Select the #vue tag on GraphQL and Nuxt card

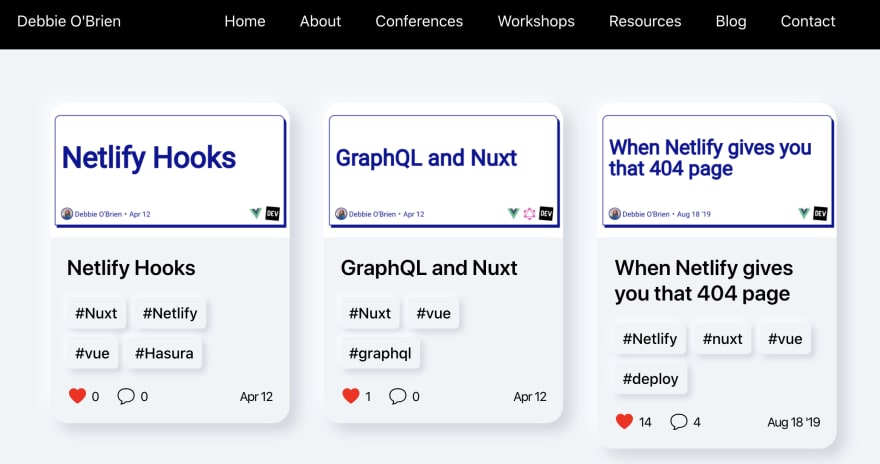point(433,313)
